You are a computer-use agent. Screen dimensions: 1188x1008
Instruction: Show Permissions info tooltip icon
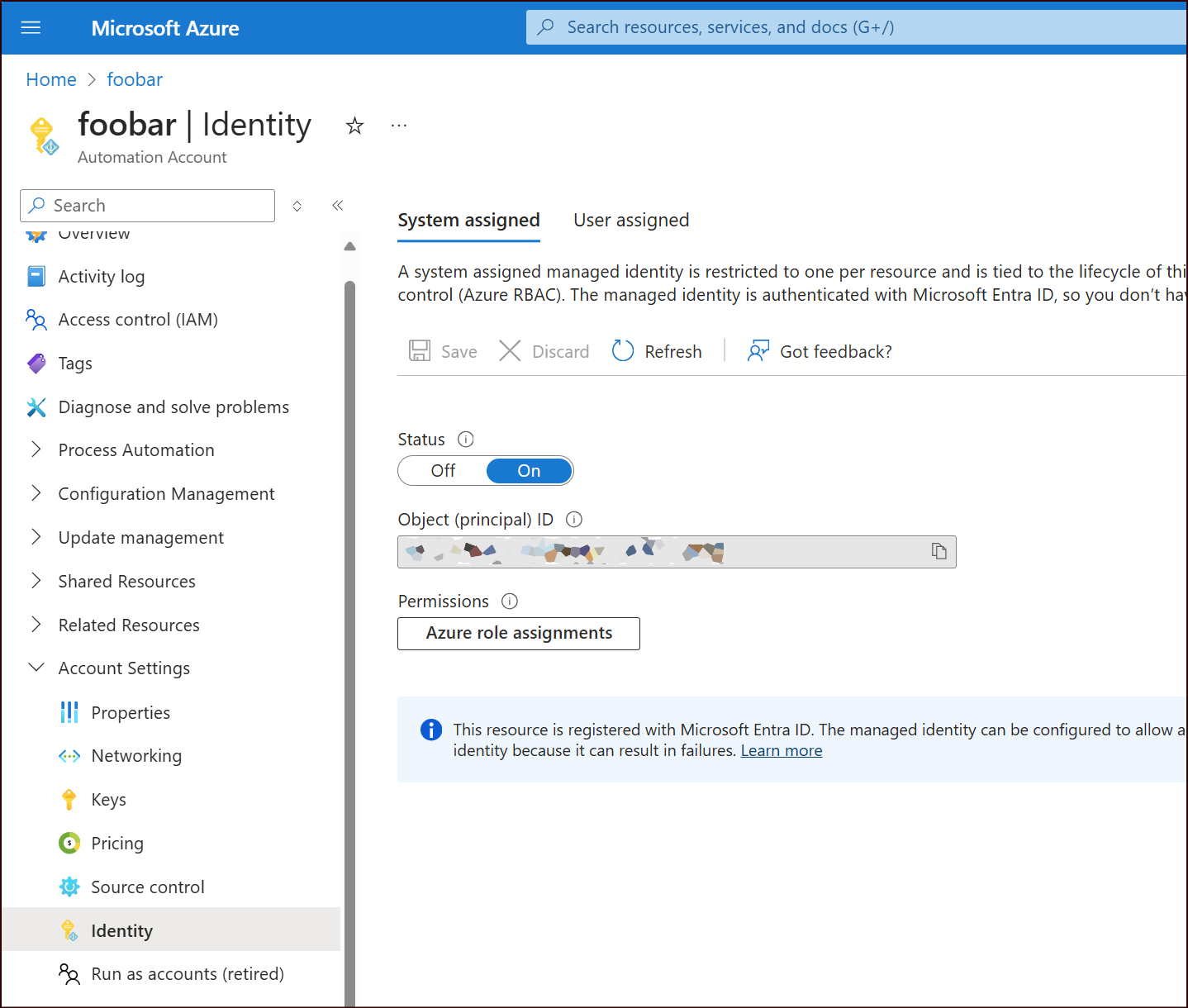(x=510, y=601)
